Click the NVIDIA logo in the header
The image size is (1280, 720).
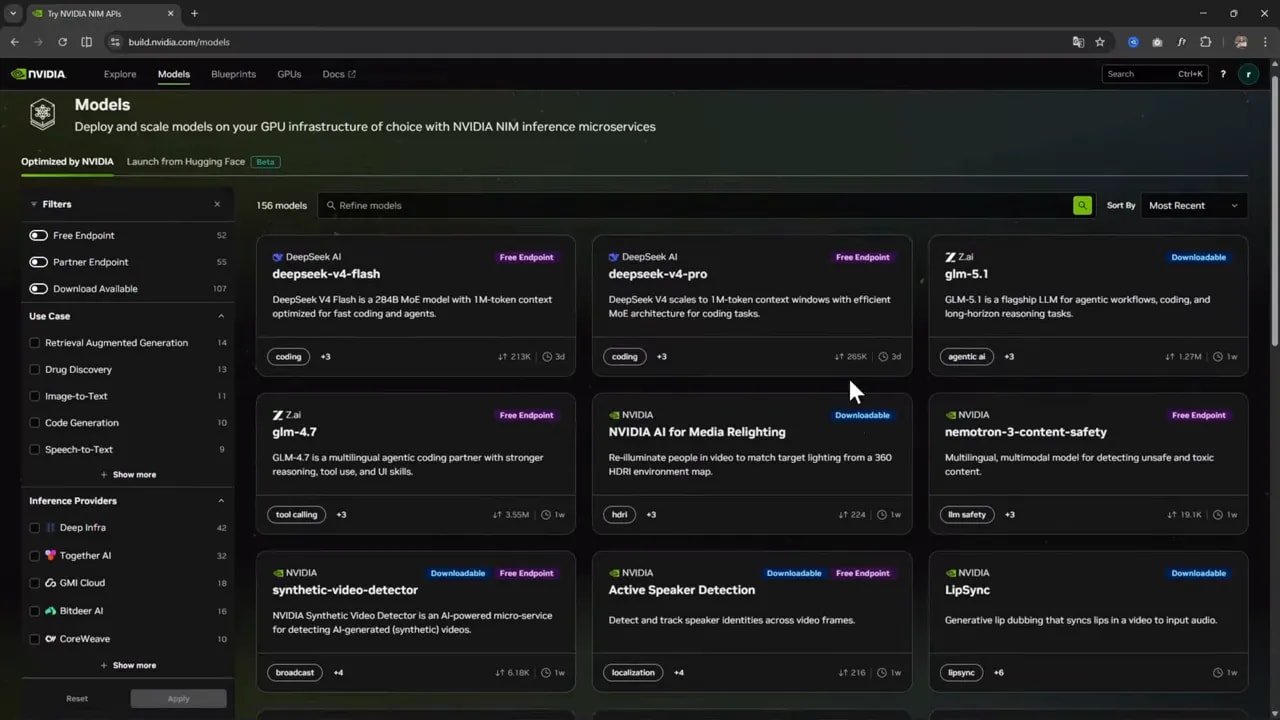[x=38, y=74]
